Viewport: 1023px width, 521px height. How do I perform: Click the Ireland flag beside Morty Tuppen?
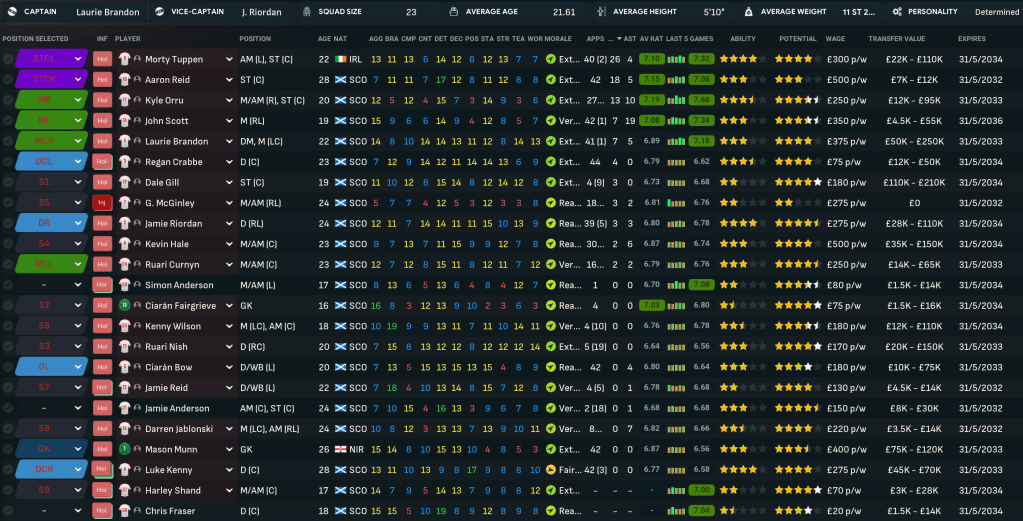pos(341,59)
